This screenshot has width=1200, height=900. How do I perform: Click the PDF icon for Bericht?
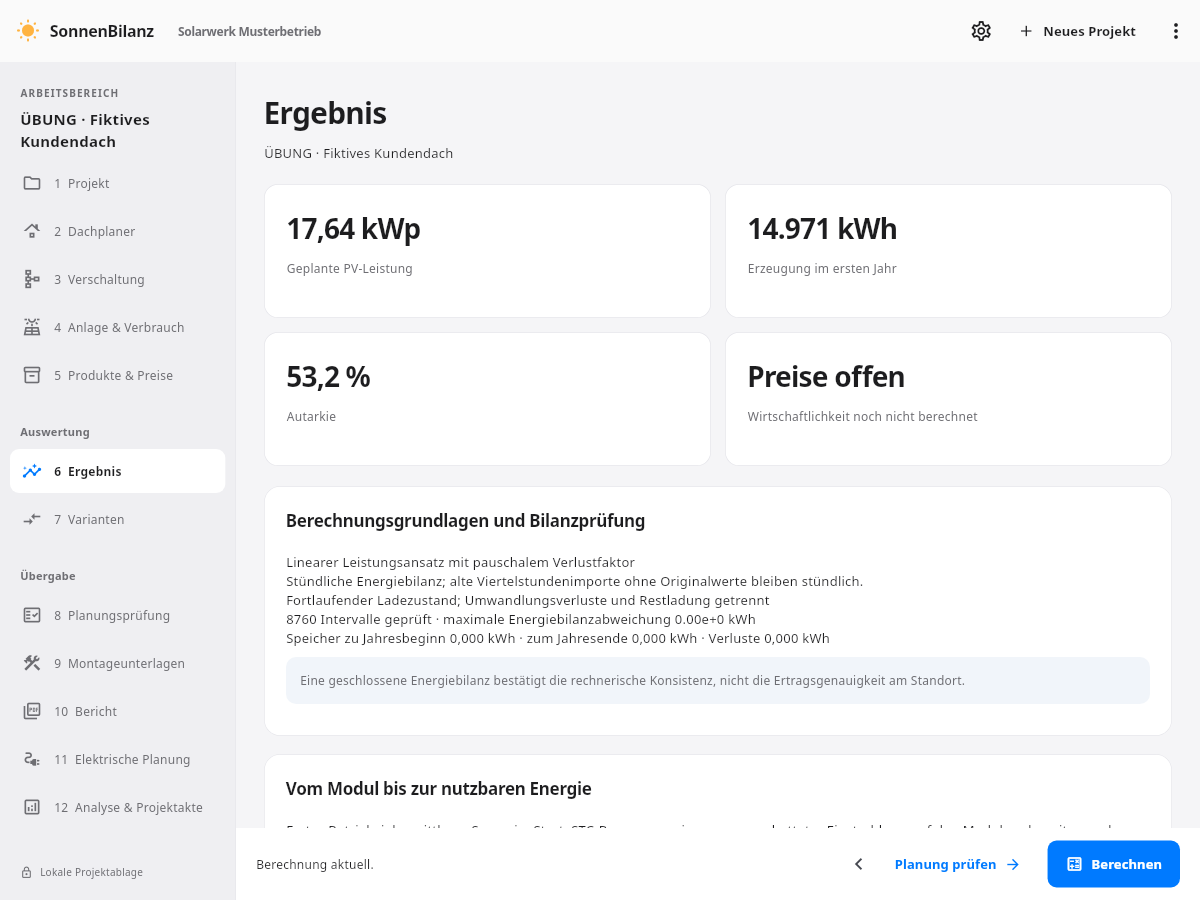tap(32, 711)
